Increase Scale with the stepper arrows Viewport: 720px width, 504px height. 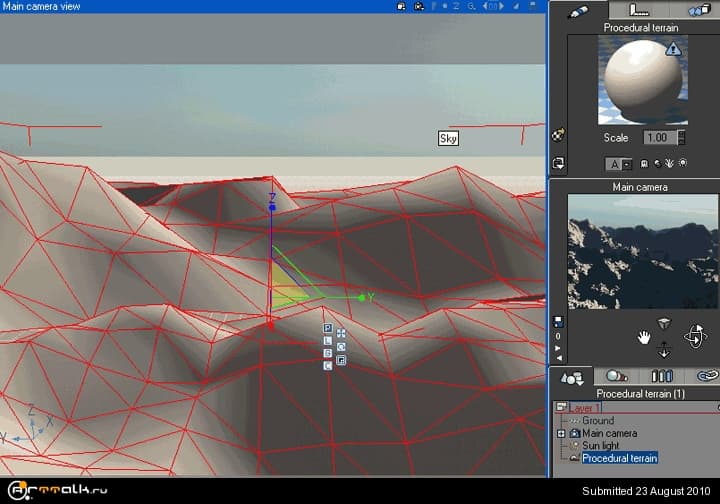[x=682, y=134]
